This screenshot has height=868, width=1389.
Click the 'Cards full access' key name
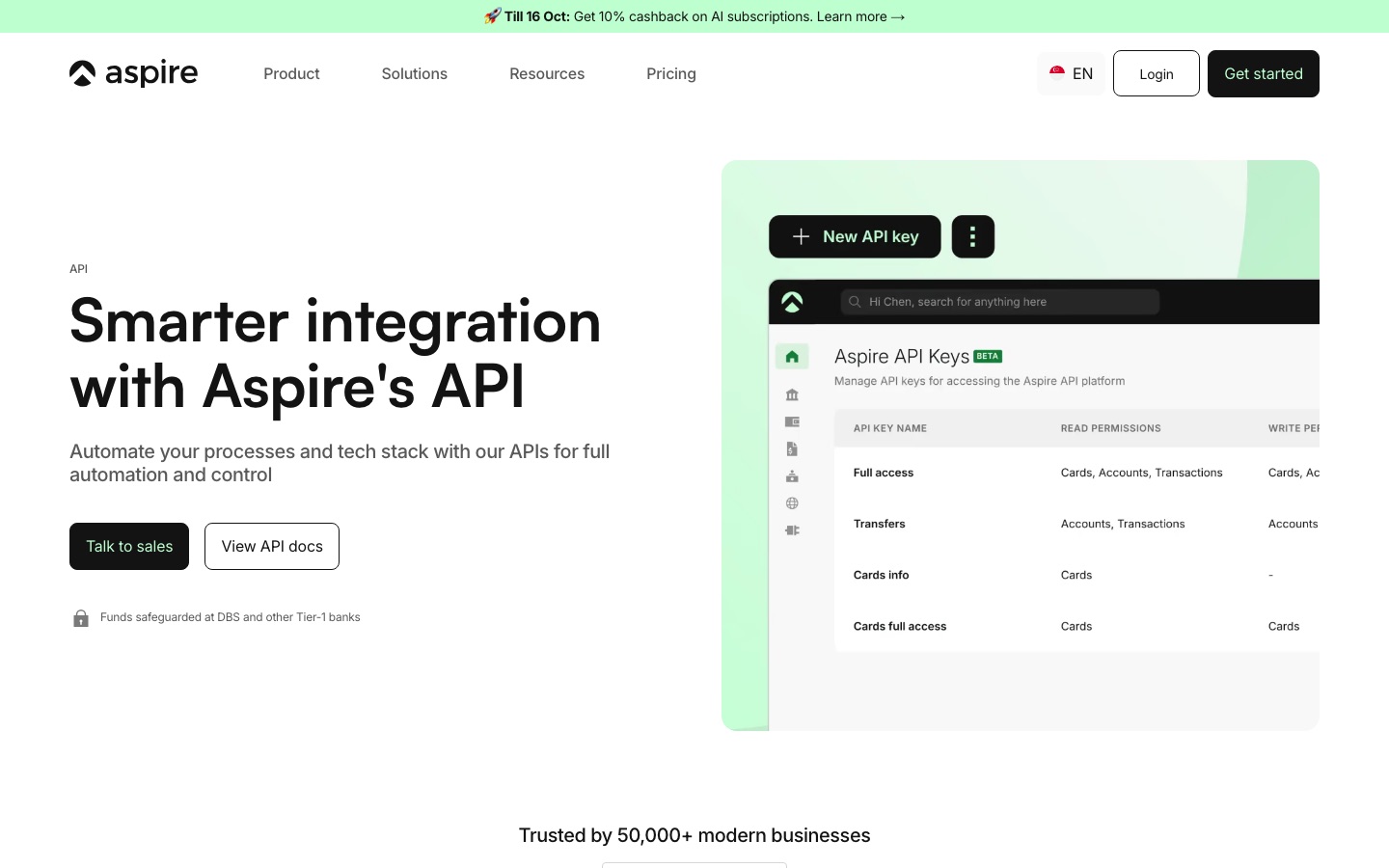pos(900,626)
